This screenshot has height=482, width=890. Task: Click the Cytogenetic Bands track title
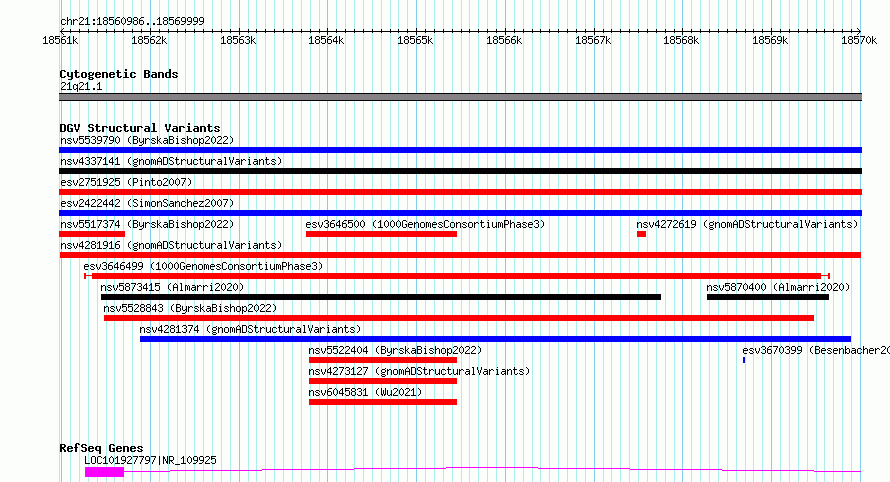point(119,74)
